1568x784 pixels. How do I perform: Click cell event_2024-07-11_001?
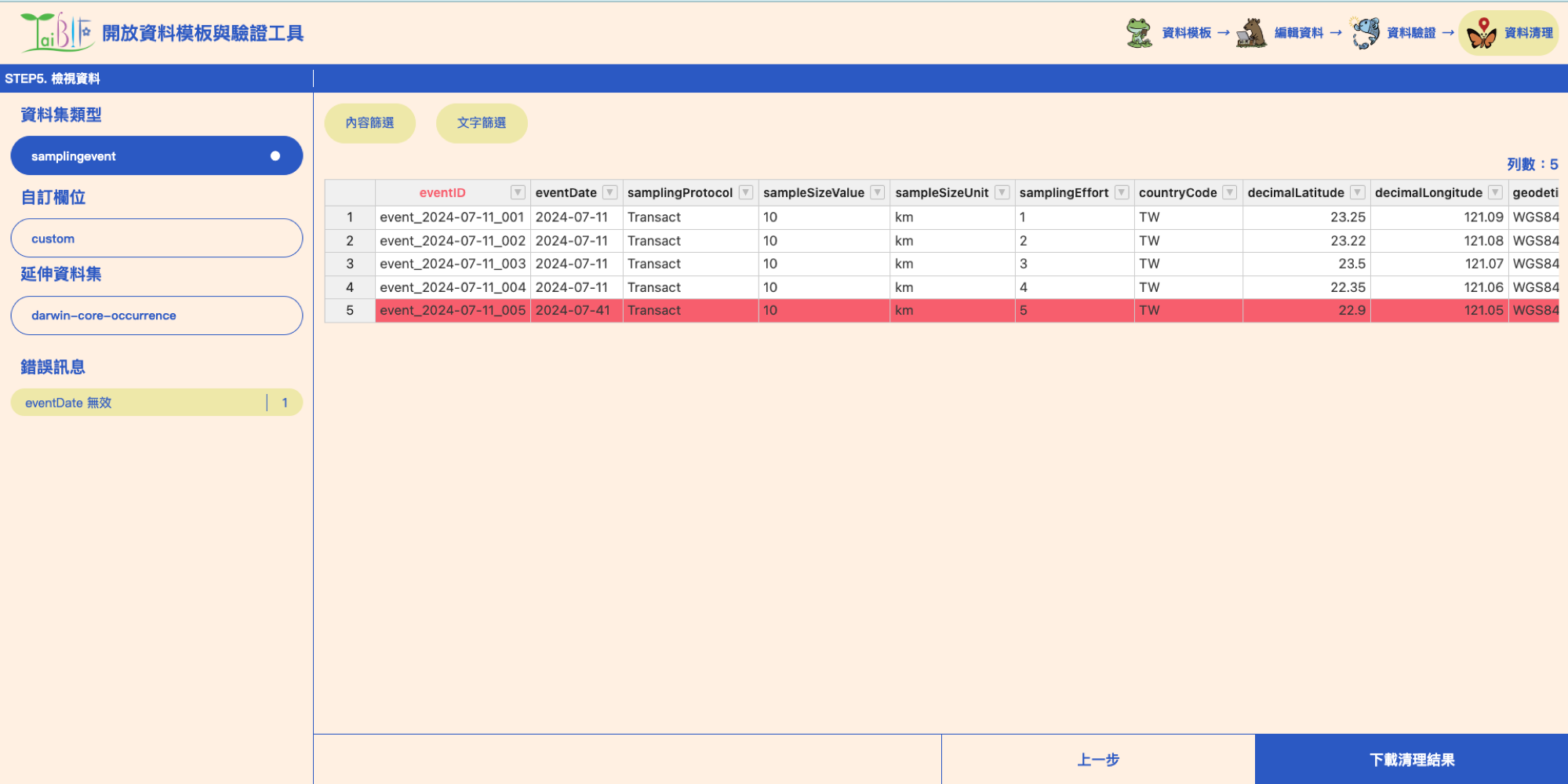pos(453,217)
